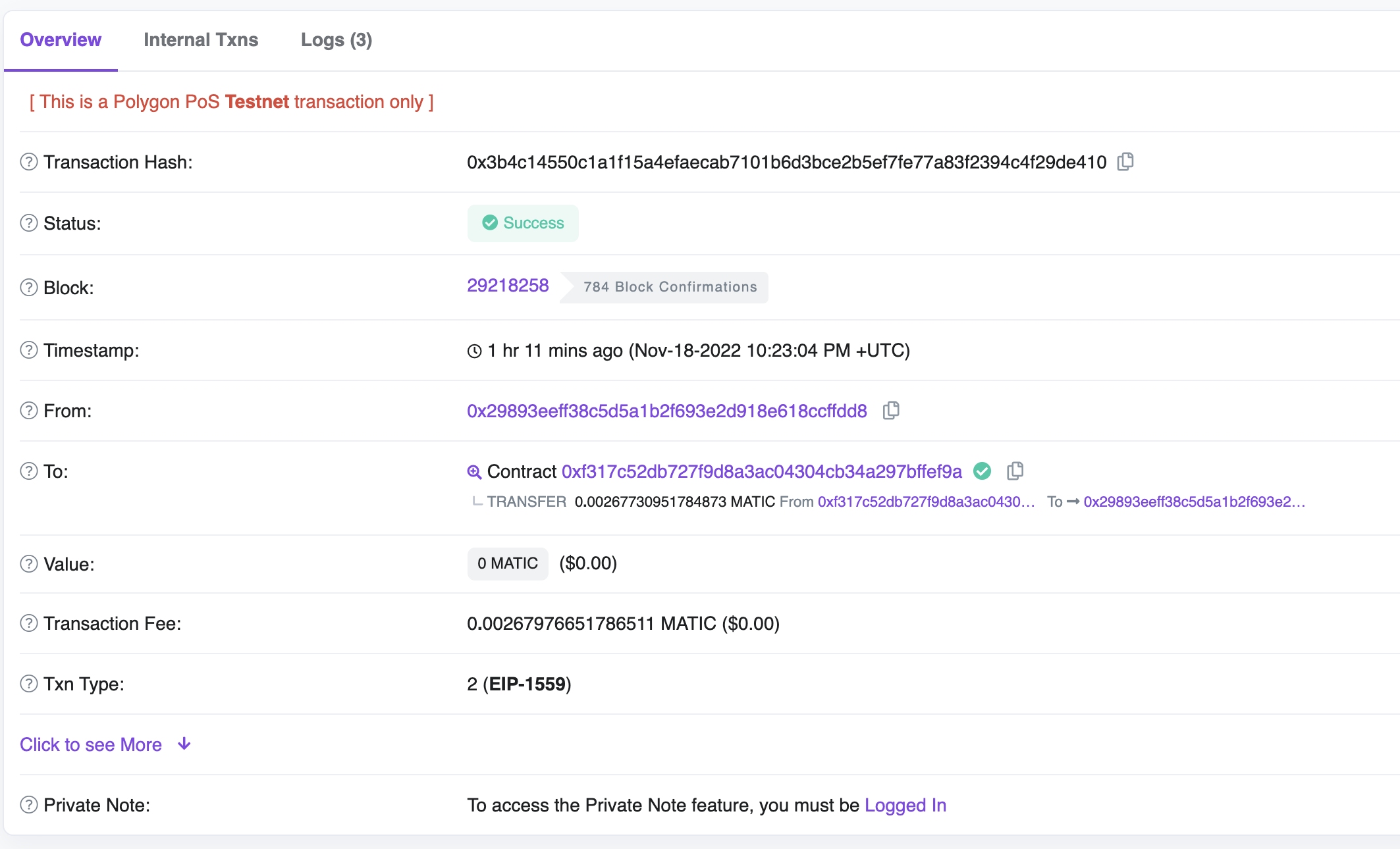Click the 0 MATIC value badge
The height and width of the screenshot is (849, 1400).
click(x=508, y=563)
